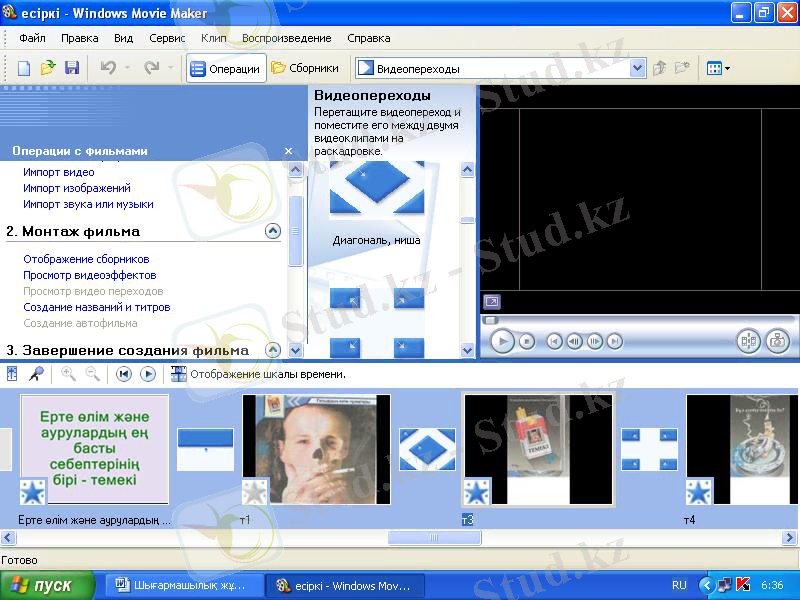Click the Создание названий и титров link

(x=97, y=307)
